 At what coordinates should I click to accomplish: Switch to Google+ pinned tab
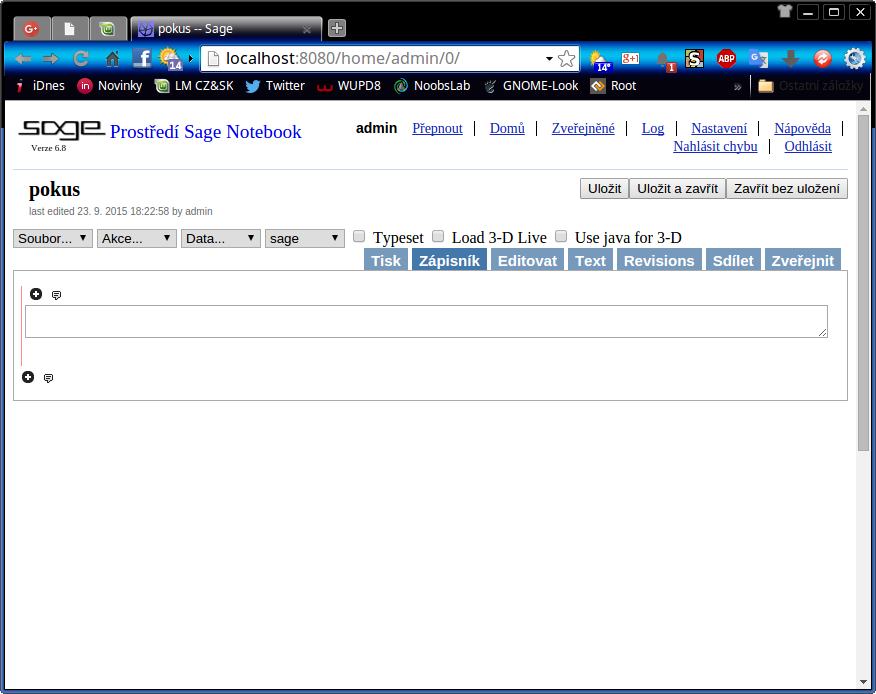pos(31,28)
